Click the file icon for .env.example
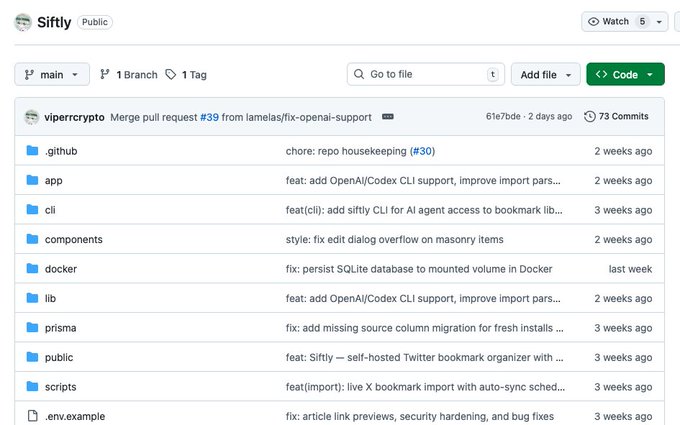 coord(32,415)
